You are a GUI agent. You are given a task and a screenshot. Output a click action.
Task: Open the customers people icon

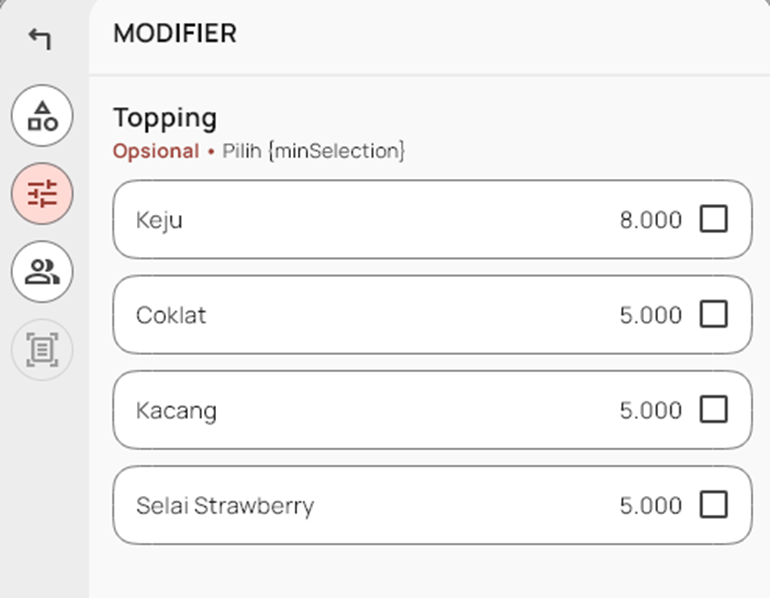(x=42, y=271)
